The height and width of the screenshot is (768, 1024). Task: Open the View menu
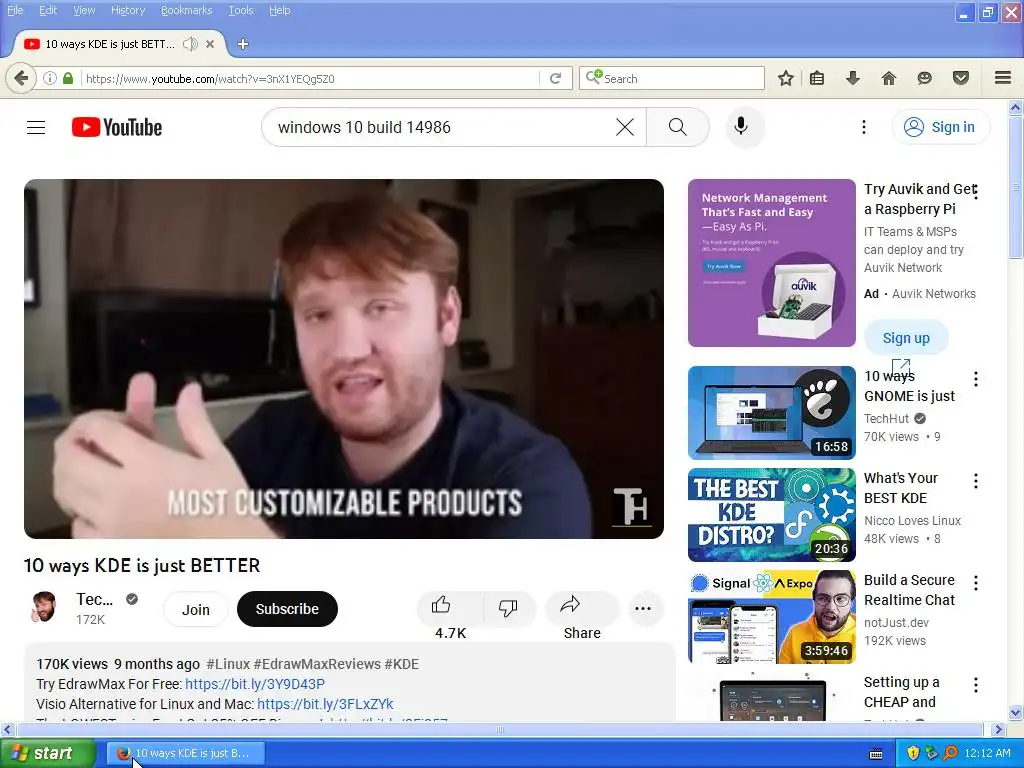point(84,10)
